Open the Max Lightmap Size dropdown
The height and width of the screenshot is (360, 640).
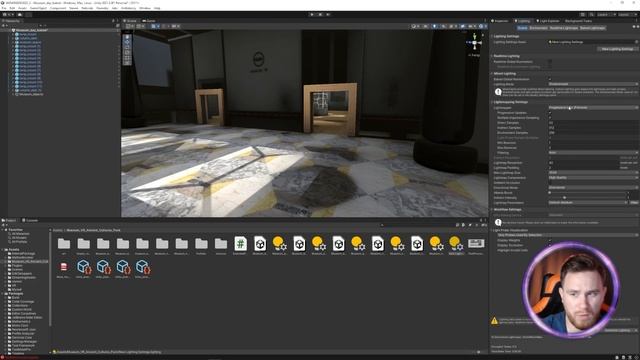[x=593, y=173]
